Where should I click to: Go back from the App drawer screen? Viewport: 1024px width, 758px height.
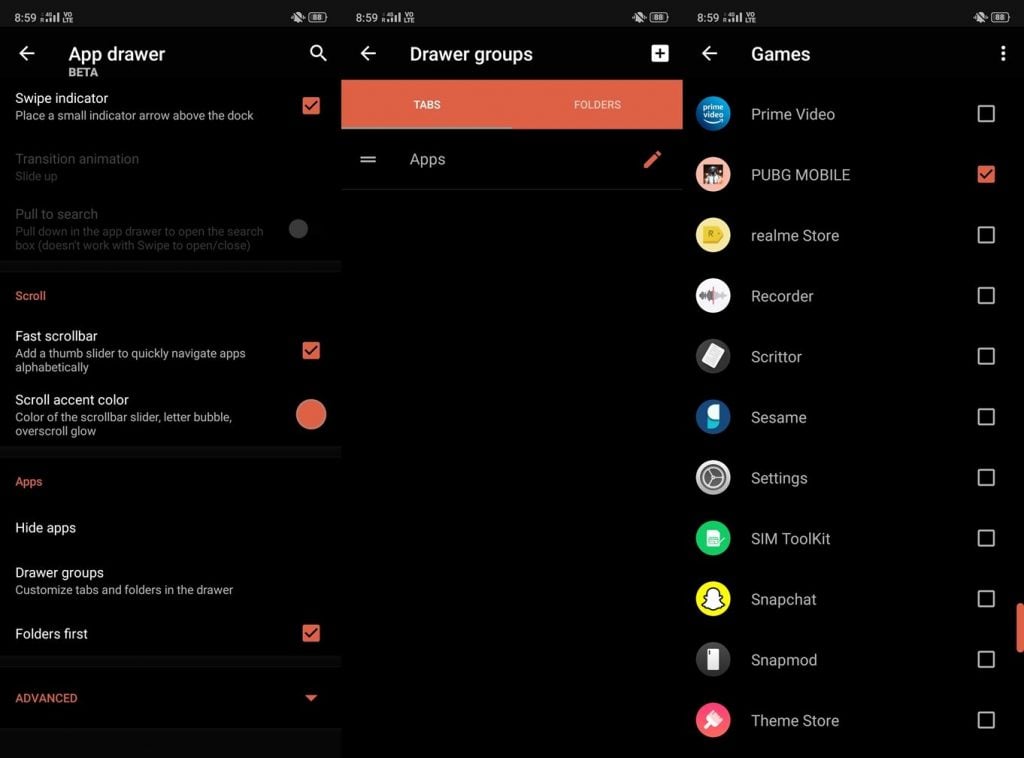click(27, 54)
